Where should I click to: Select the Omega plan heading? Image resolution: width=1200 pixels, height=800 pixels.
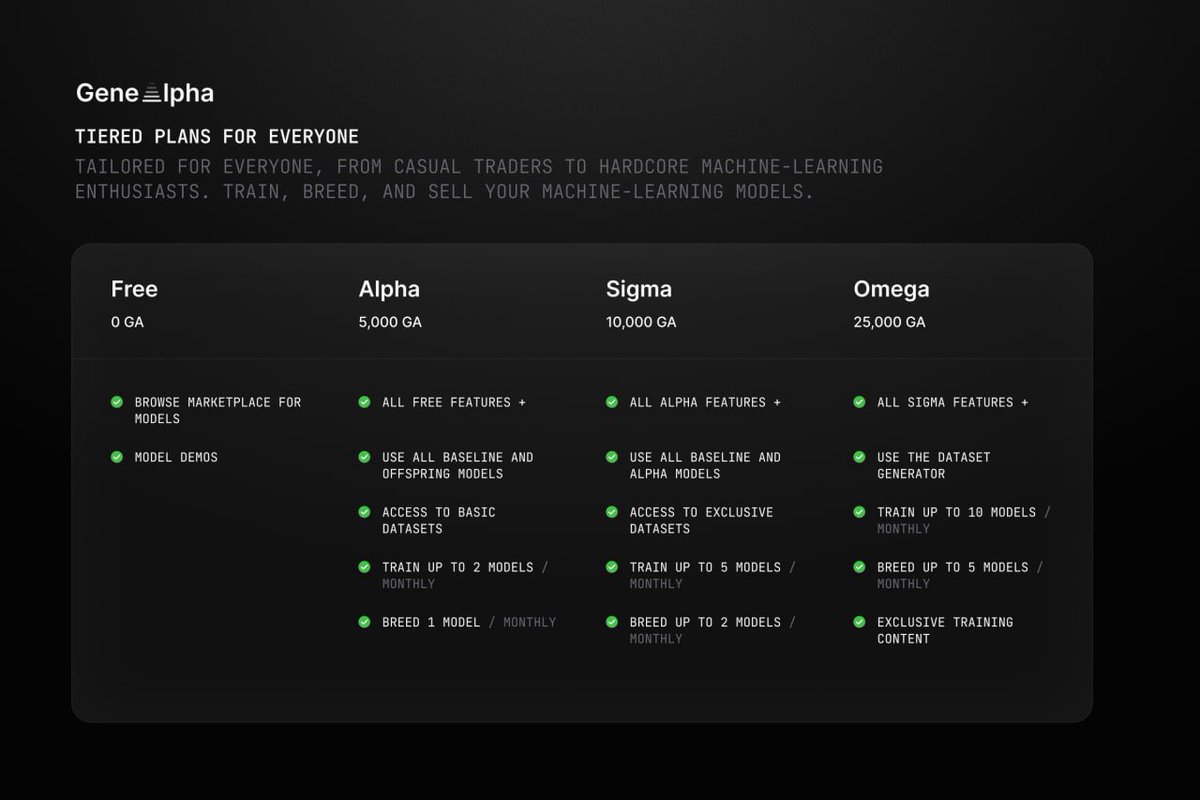click(x=891, y=290)
